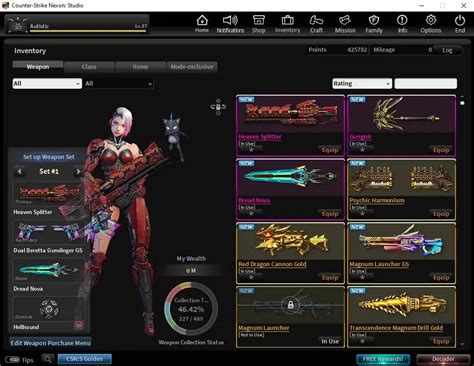Click the player experience progress bar
474x366 pixels.
[x=88, y=31]
